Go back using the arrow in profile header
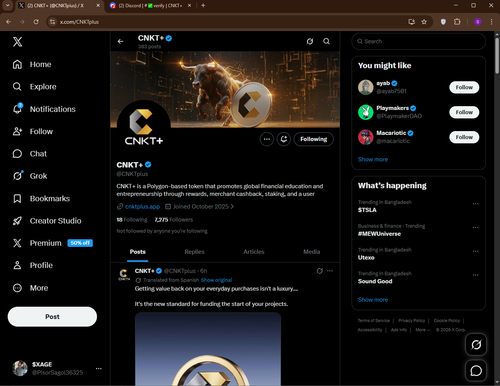The width and height of the screenshot is (500, 386). click(121, 41)
